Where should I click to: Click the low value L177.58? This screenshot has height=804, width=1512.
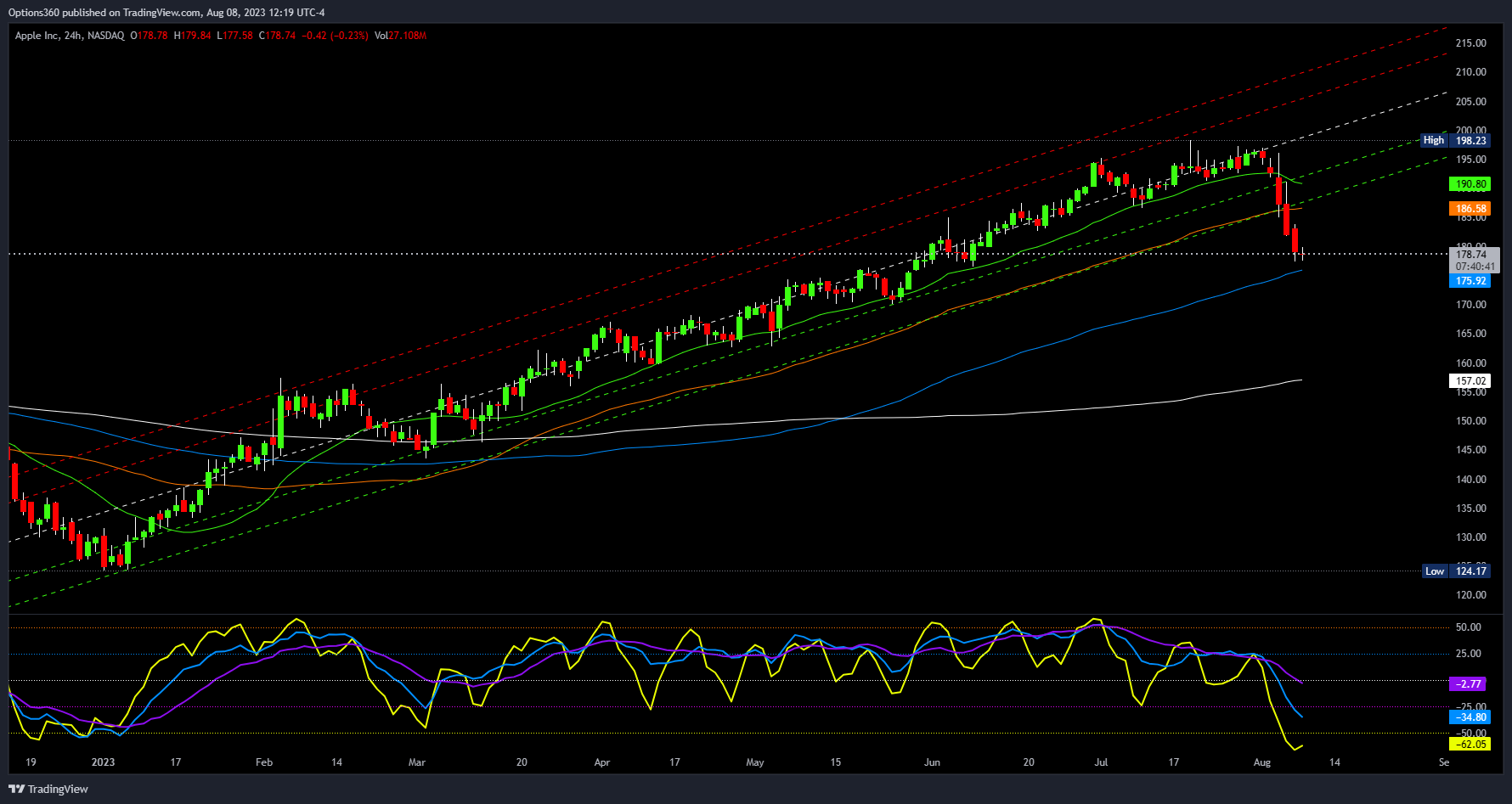[x=235, y=36]
